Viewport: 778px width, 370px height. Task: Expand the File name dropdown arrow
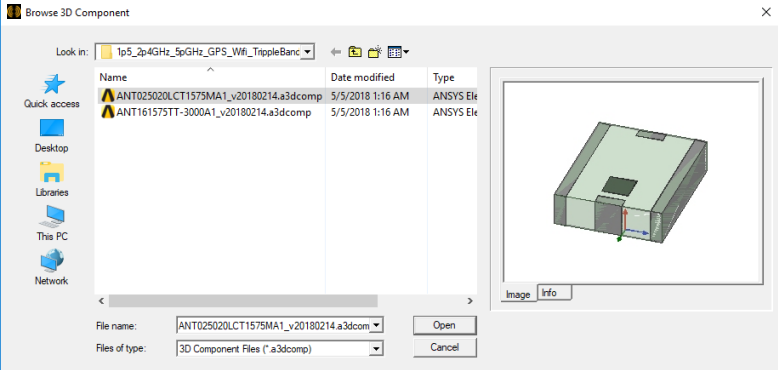(x=377, y=325)
